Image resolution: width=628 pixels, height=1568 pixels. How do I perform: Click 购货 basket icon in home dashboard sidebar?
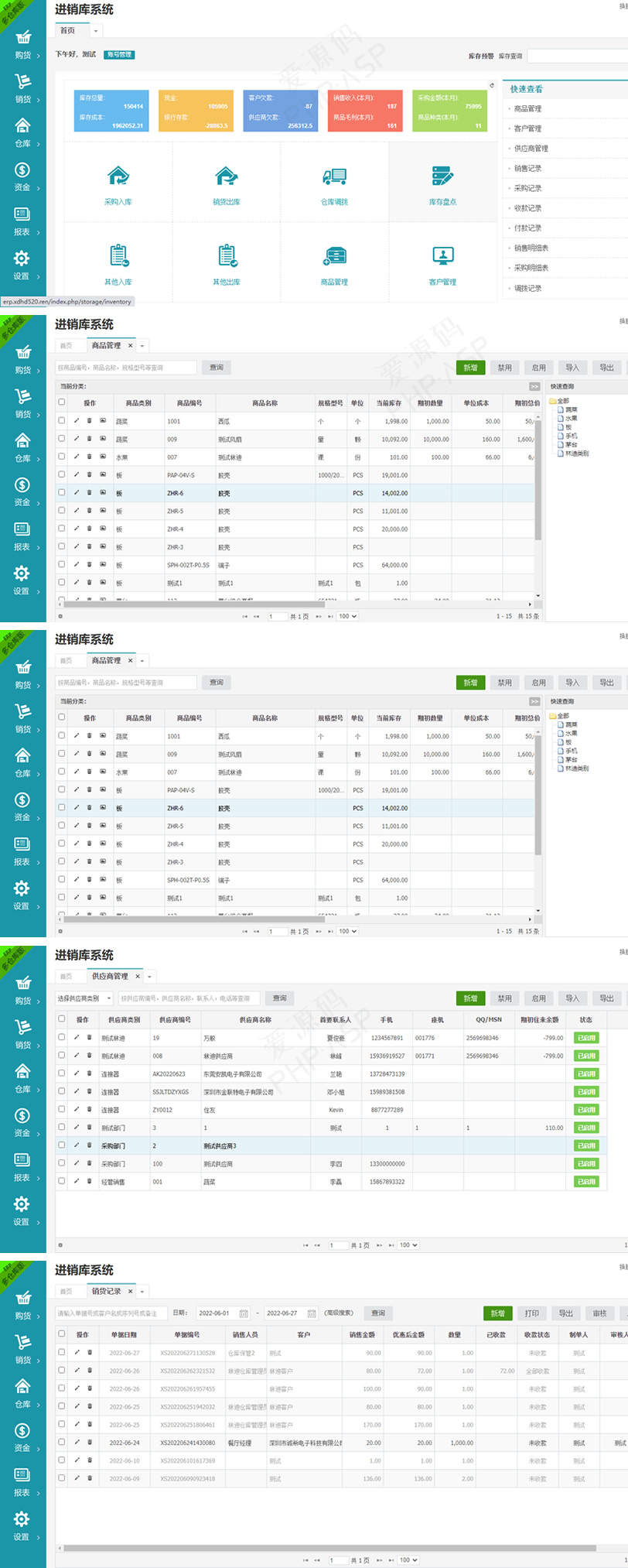pyautogui.click(x=23, y=37)
